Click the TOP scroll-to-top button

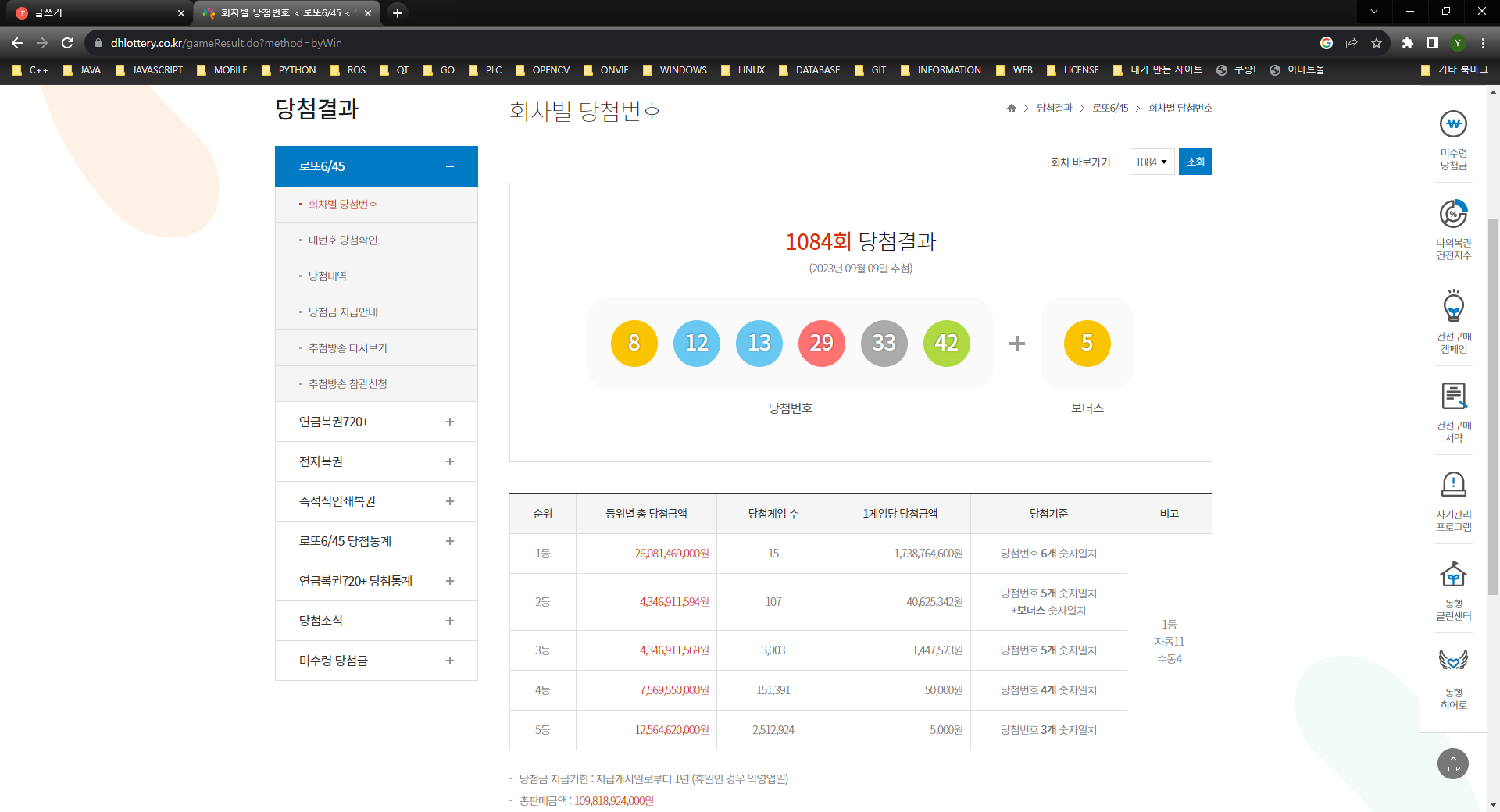1453,763
